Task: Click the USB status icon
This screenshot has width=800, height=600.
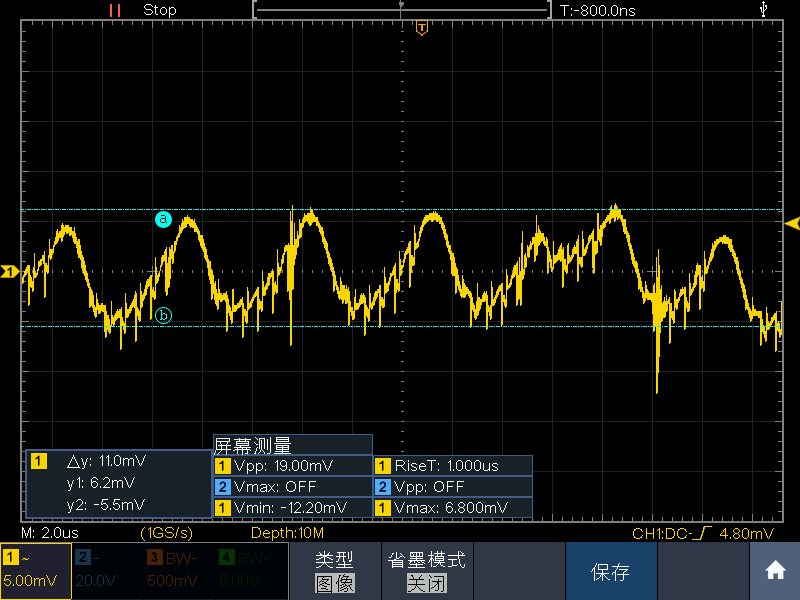Action: (763, 9)
